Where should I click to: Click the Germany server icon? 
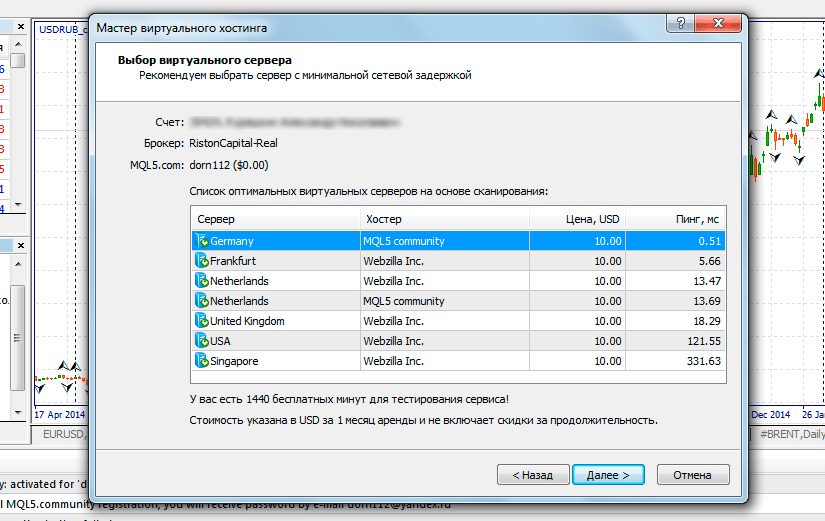point(202,241)
